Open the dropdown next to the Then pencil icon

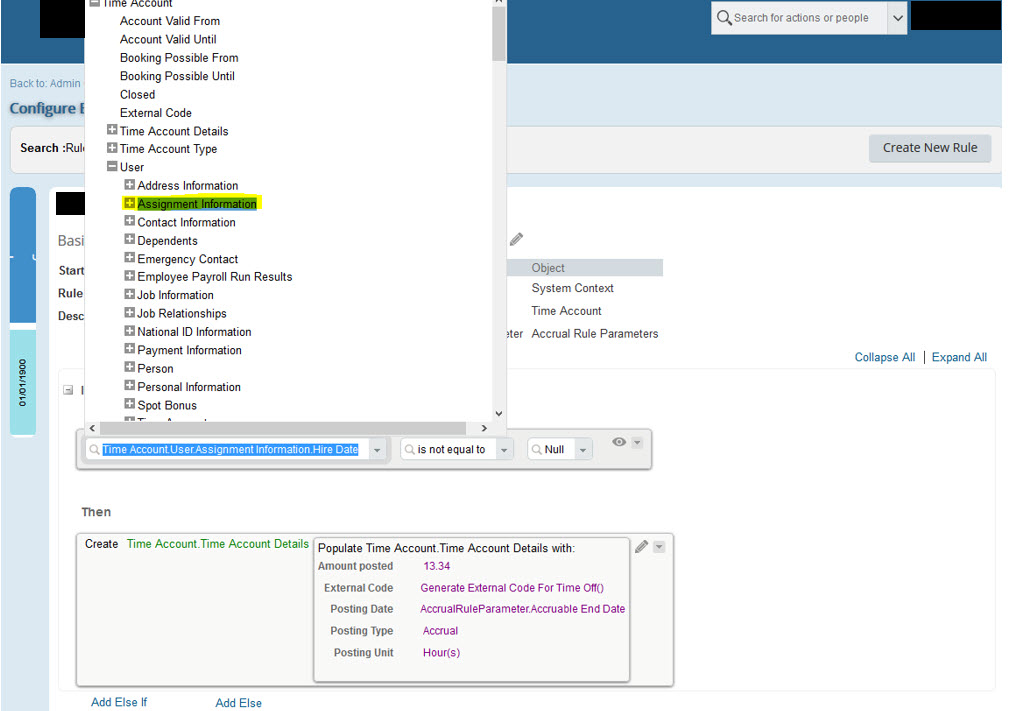point(659,547)
